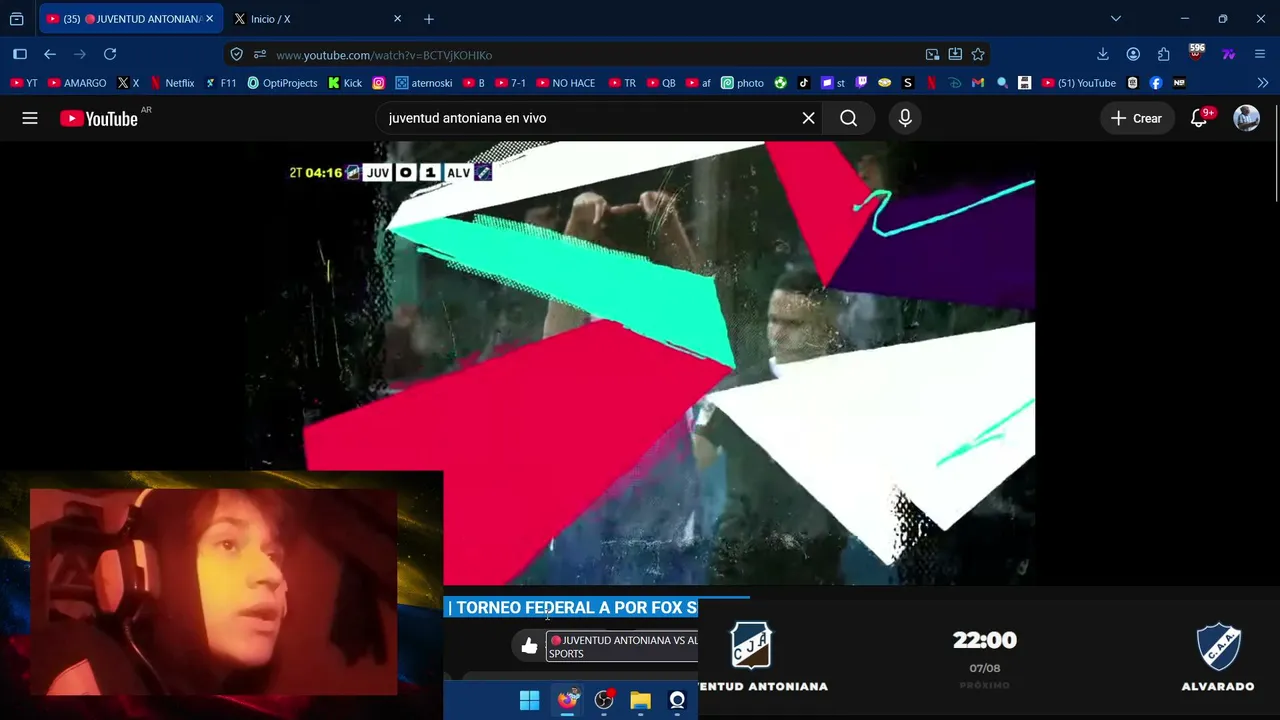Bookmark this page with the star

click(x=978, y=54)
